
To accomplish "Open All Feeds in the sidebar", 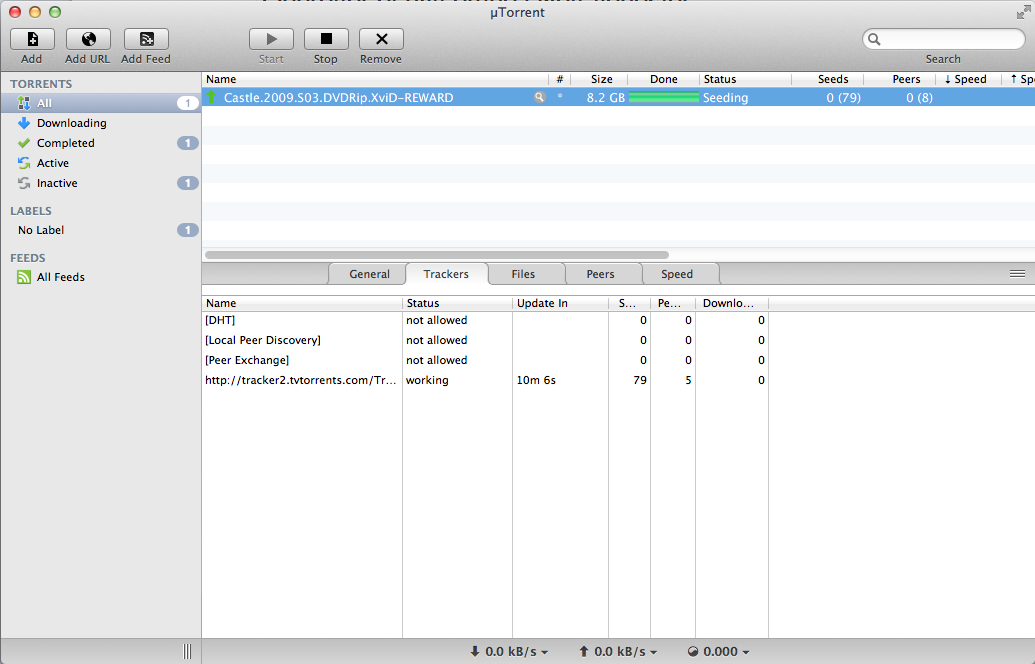I will tap(100, 277).
